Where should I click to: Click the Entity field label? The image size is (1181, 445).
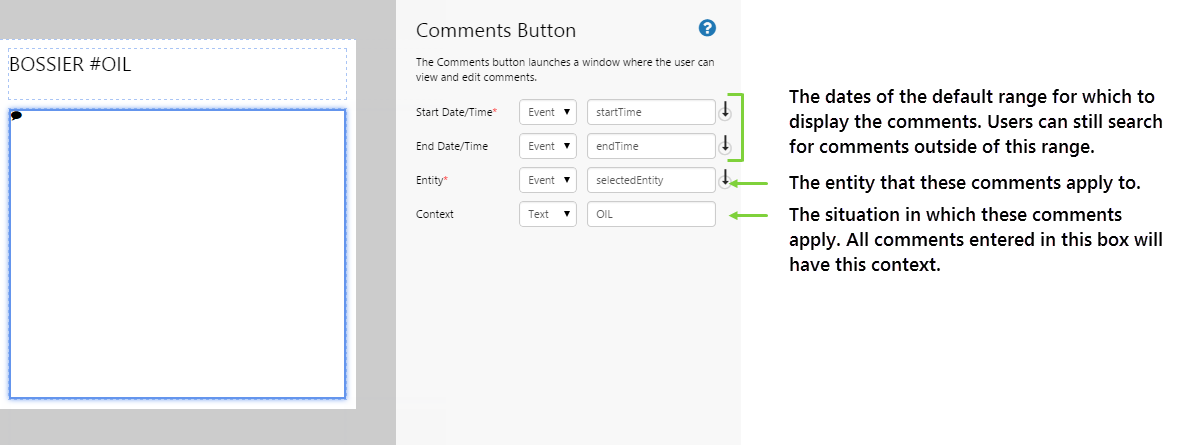point(431,180)
